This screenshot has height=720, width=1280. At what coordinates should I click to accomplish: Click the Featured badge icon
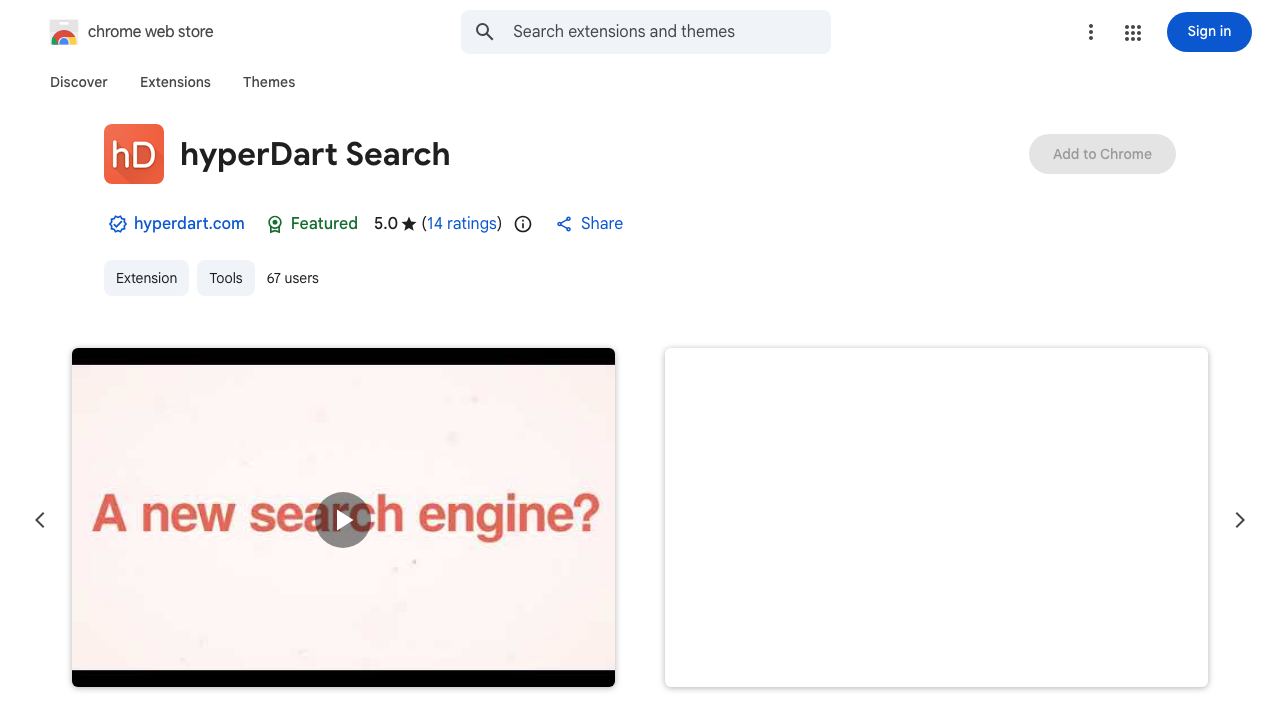pyautogui.click(x=275, y=224)
